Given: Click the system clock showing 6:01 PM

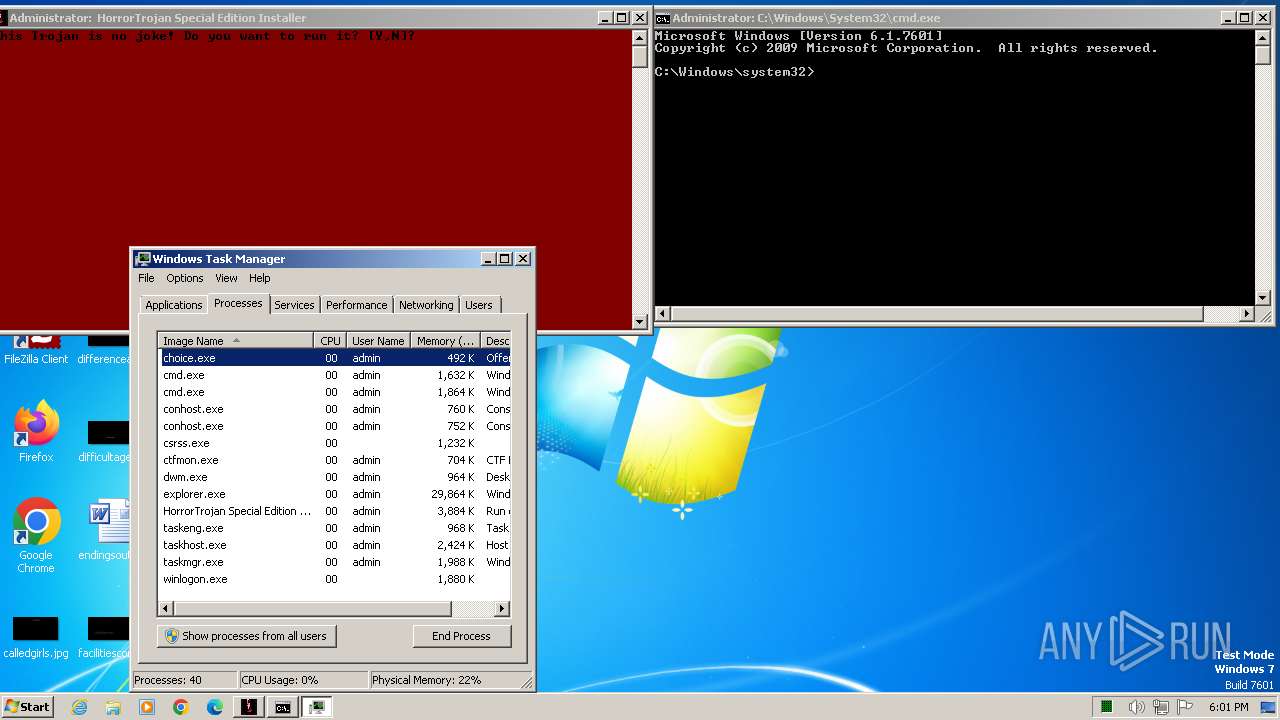Looking at the screenshot, I should tap(1228, 707).
